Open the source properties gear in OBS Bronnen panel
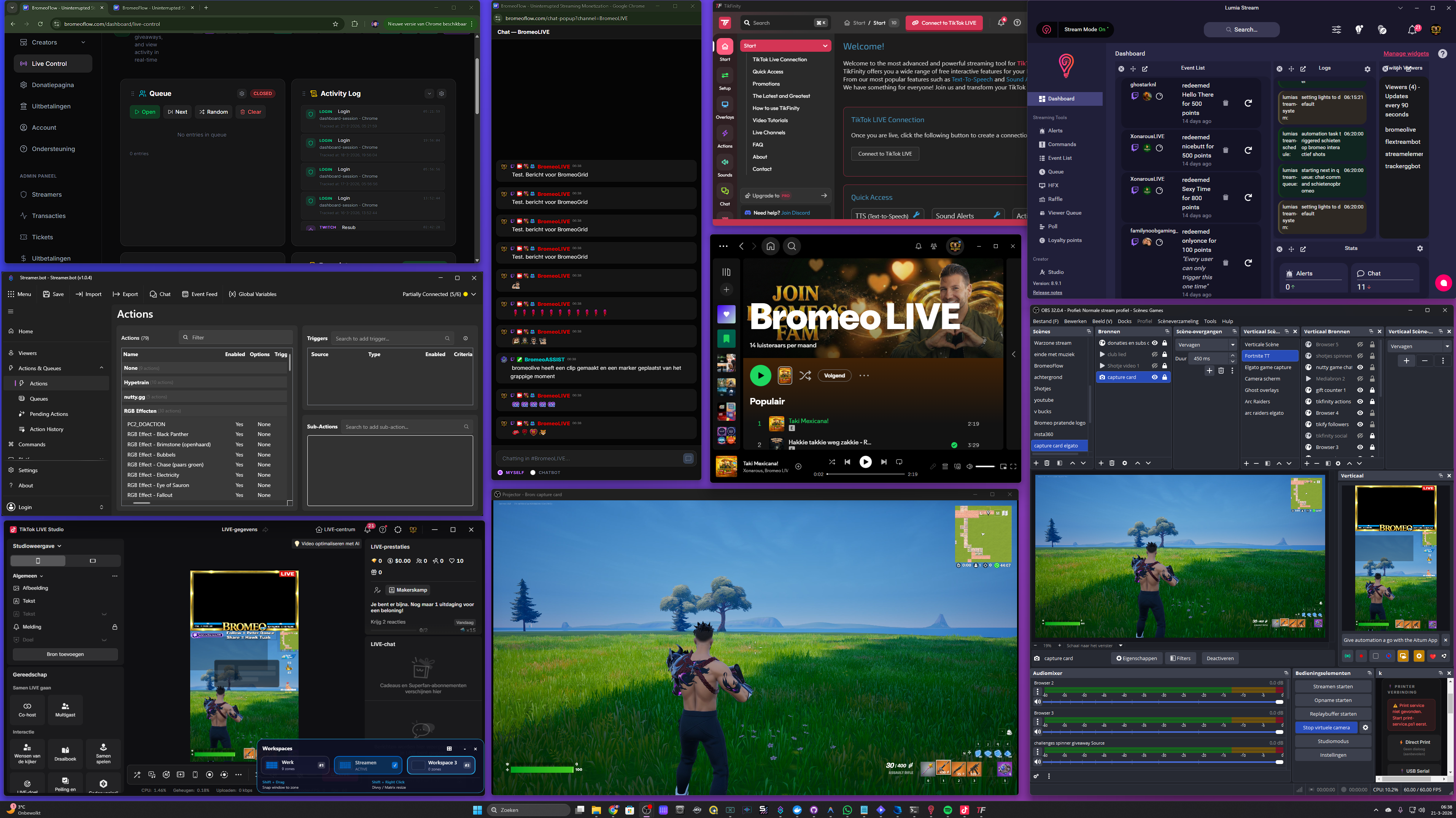The image size is (1456, 818). tap(1124, 462)
